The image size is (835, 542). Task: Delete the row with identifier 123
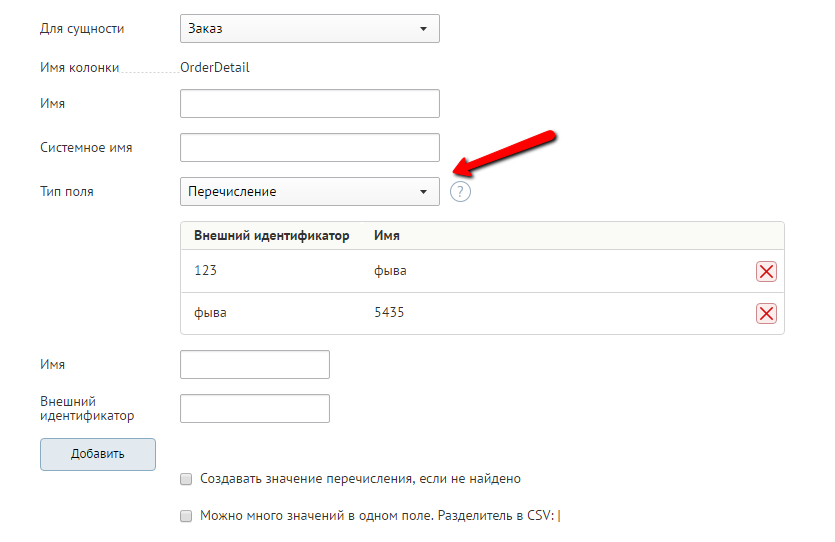pyautogui.click(x=766, y=272)
